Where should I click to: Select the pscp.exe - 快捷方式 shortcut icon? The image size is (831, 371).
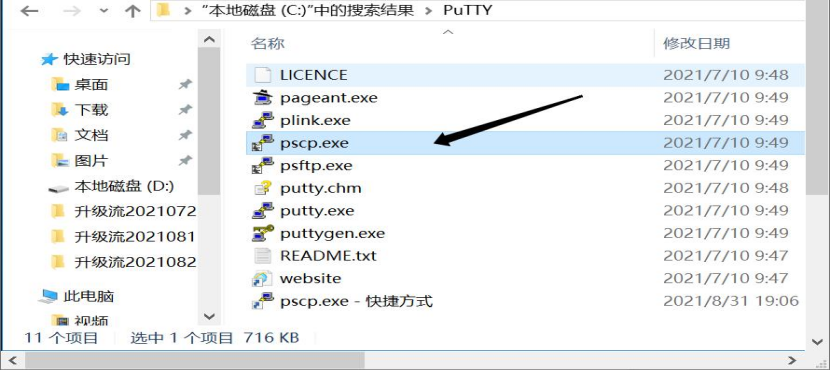[263, 302]
